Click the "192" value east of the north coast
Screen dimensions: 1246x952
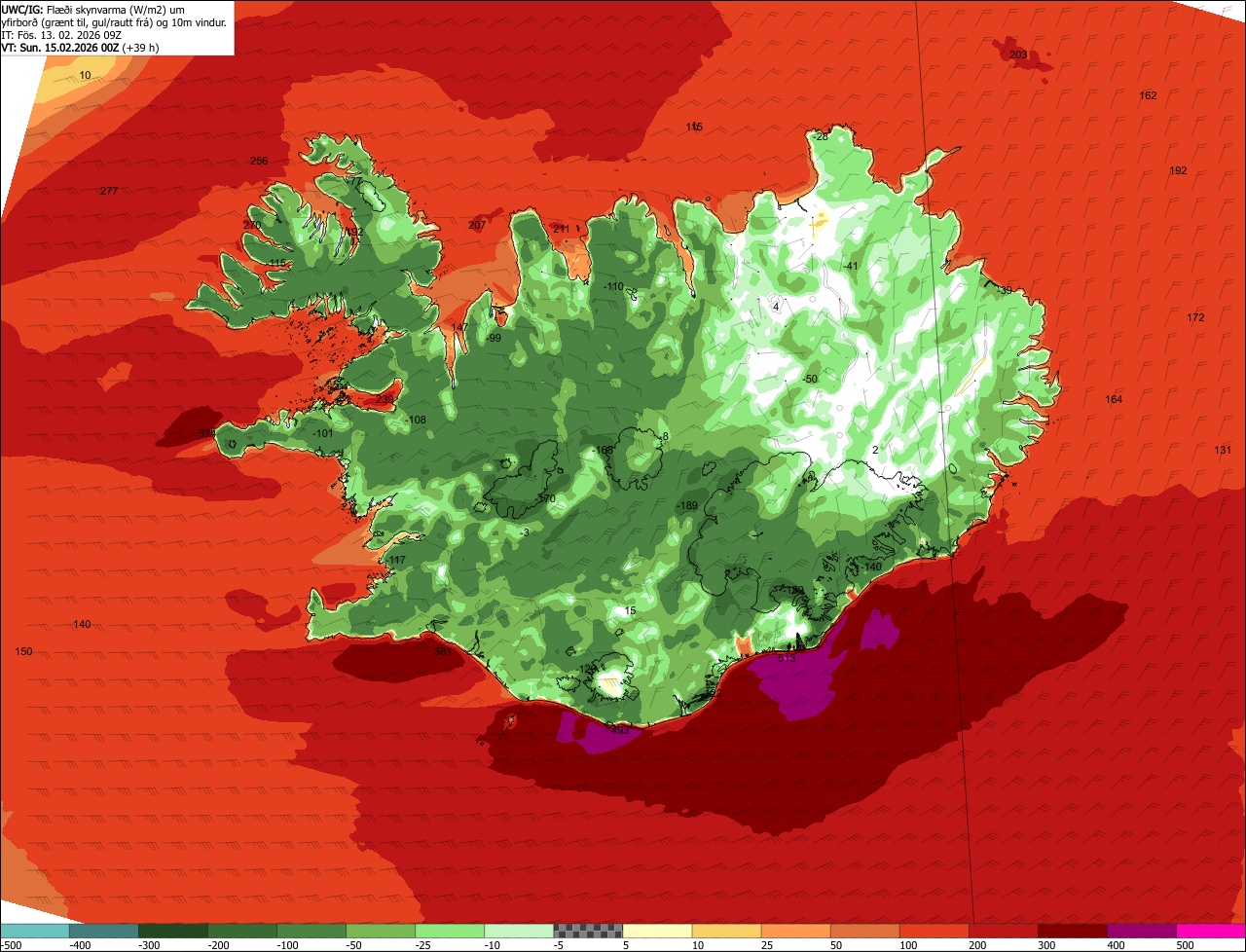click(1179, 170)
